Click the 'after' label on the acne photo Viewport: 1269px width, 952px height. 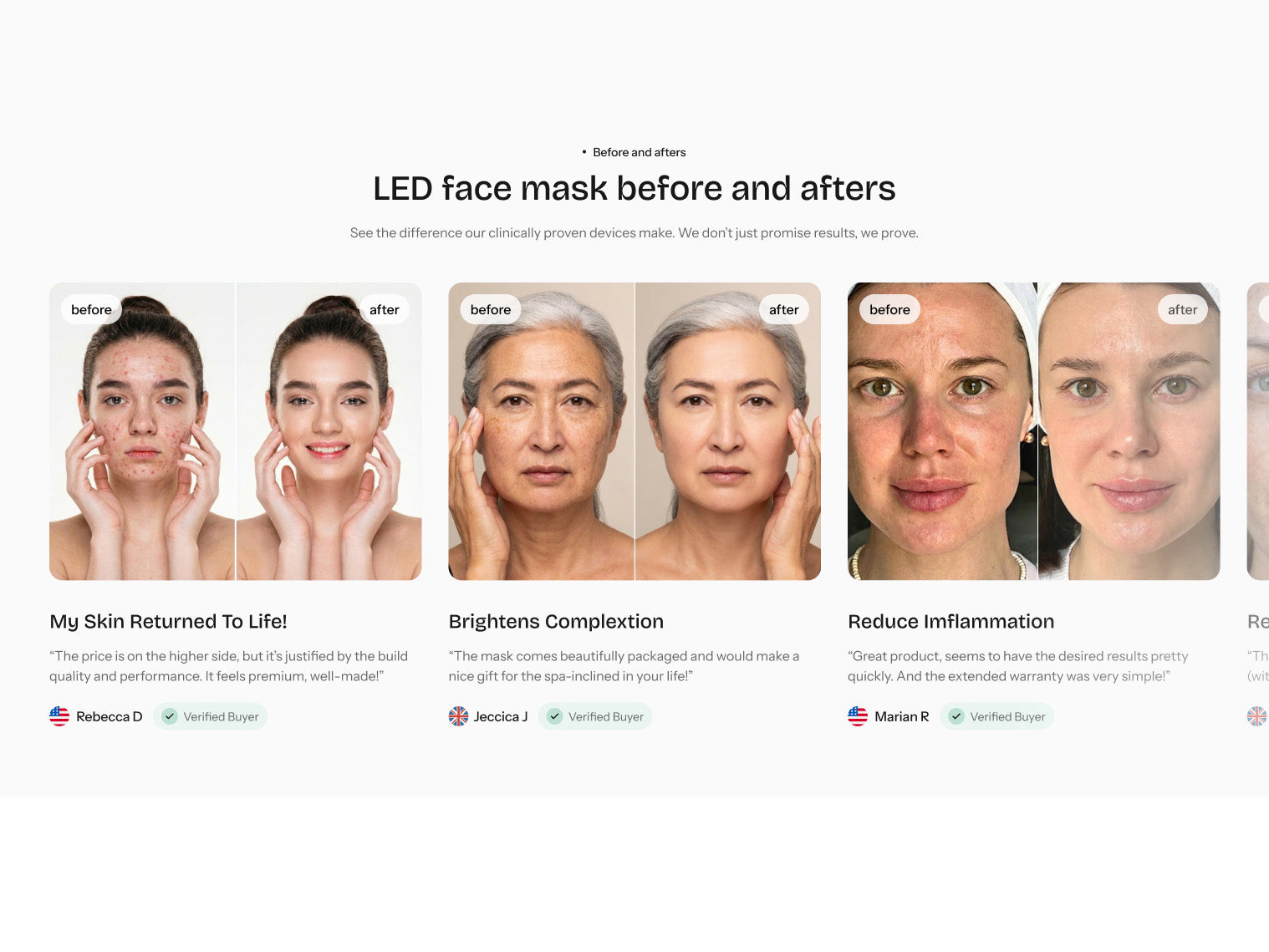tap(385, 309)
